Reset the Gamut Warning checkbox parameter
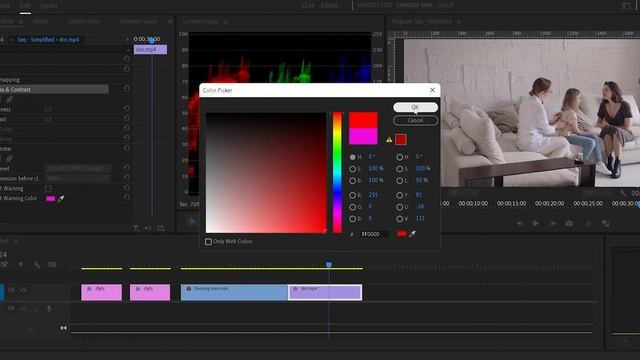 point(127,188)
